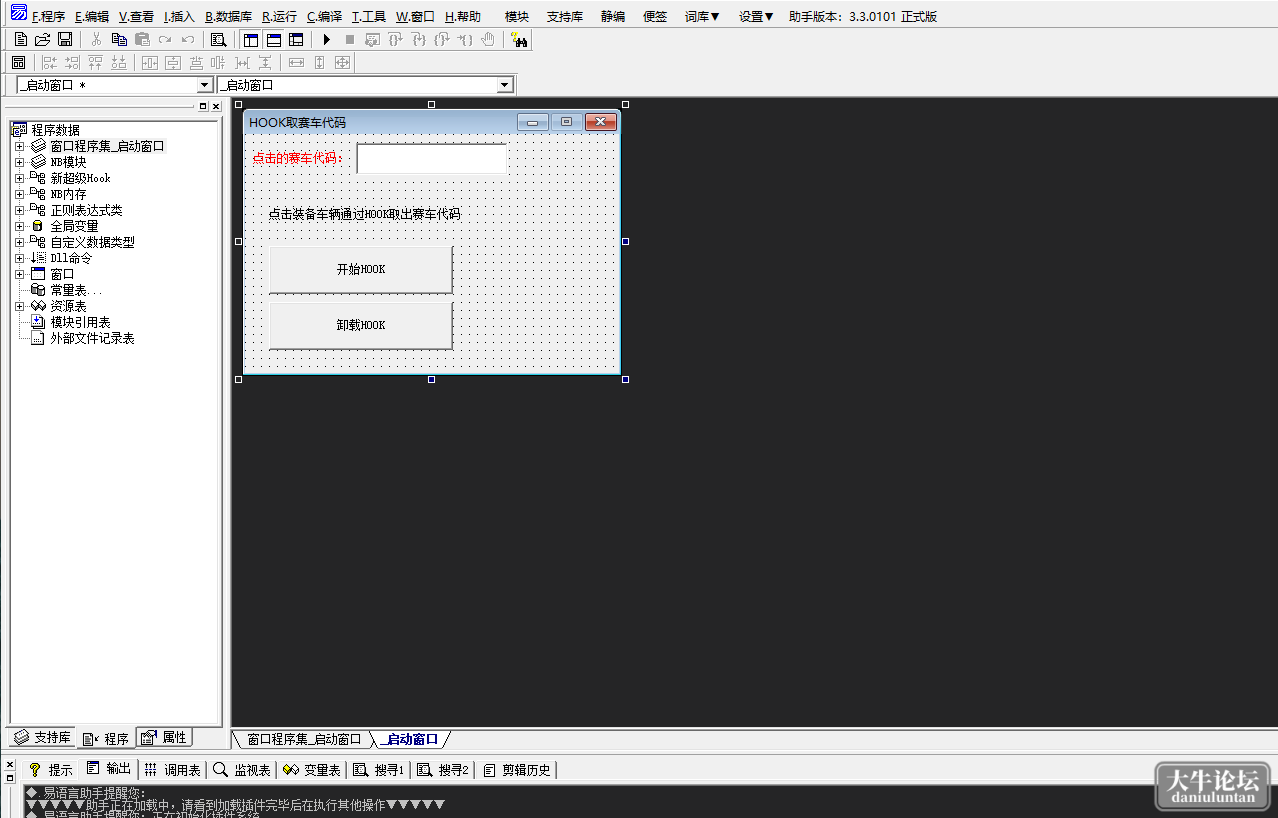Open the T.工具 menu
This screenshot has width=1278, height=818.
tap(368, 16)
